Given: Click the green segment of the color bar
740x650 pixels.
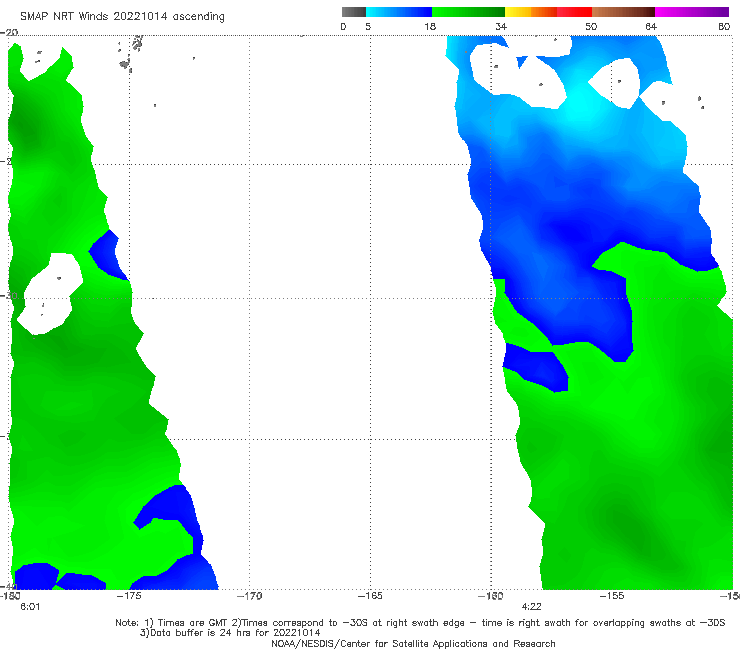Looking at the screenshot, I should (x=468, y=12).
